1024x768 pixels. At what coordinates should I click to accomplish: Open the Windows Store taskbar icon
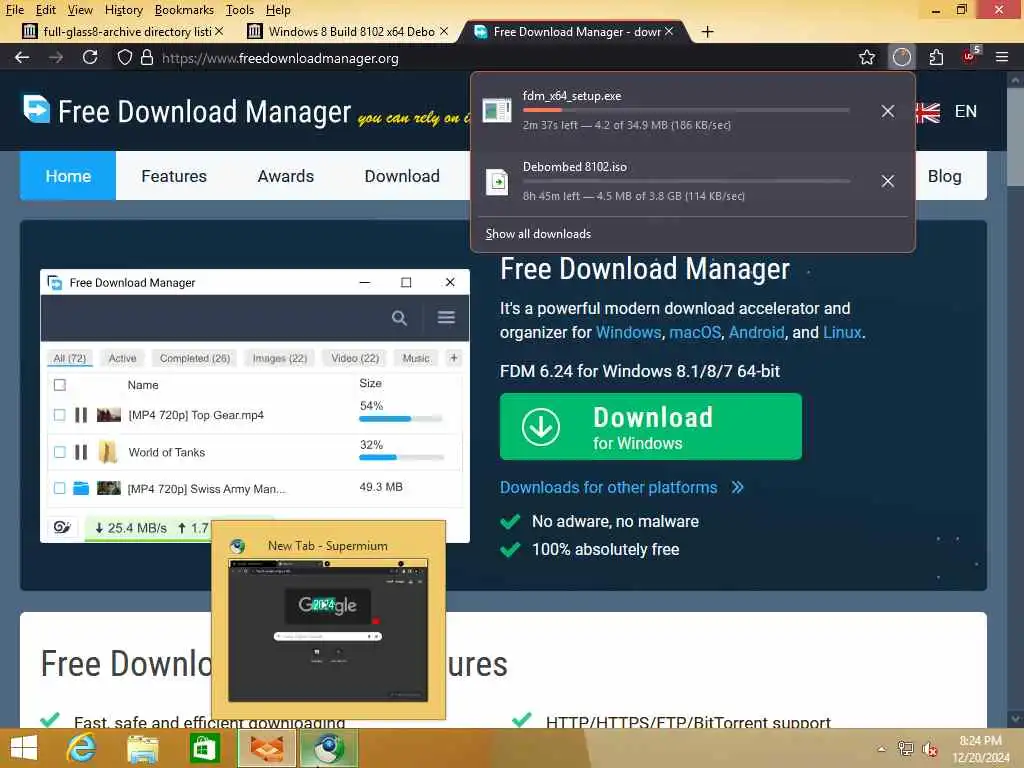pyautogui.click(x=204, y=749)
